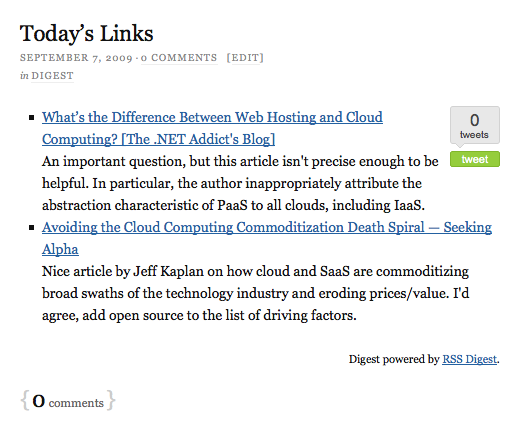Click the 'Digest powered by' text
Screen dimensions: 517x434
[394, 359]
